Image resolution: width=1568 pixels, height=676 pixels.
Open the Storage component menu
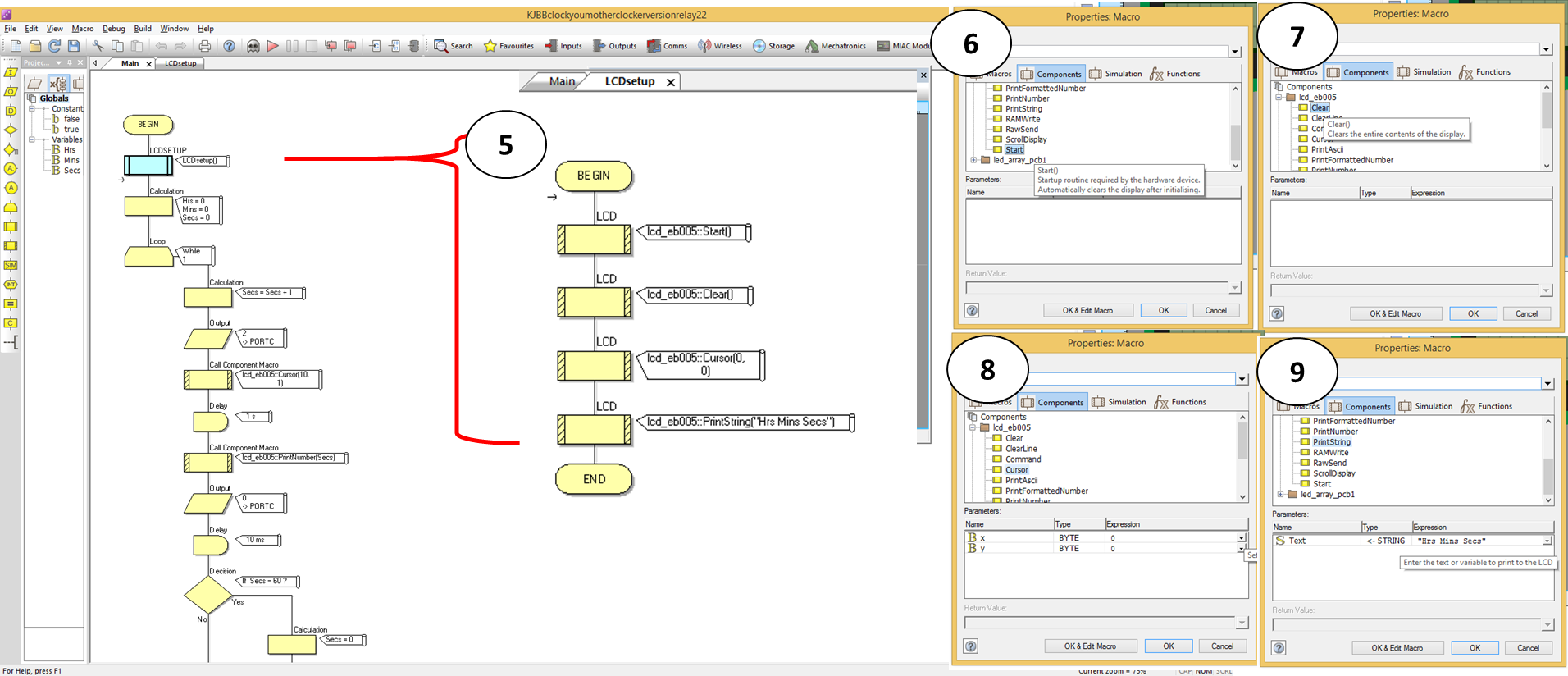(x=774, y=46)
